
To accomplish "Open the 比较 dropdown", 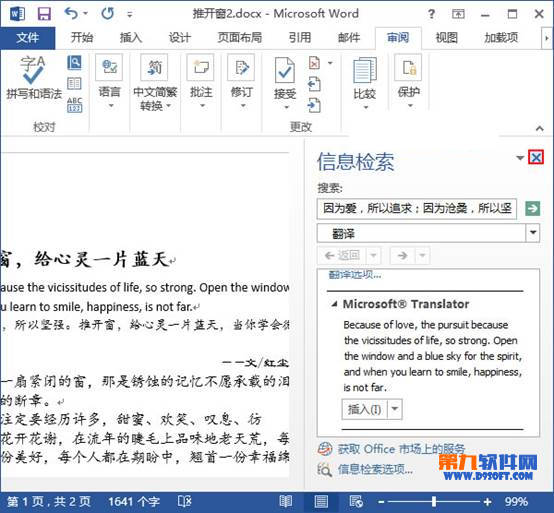I will pos(365,82).
